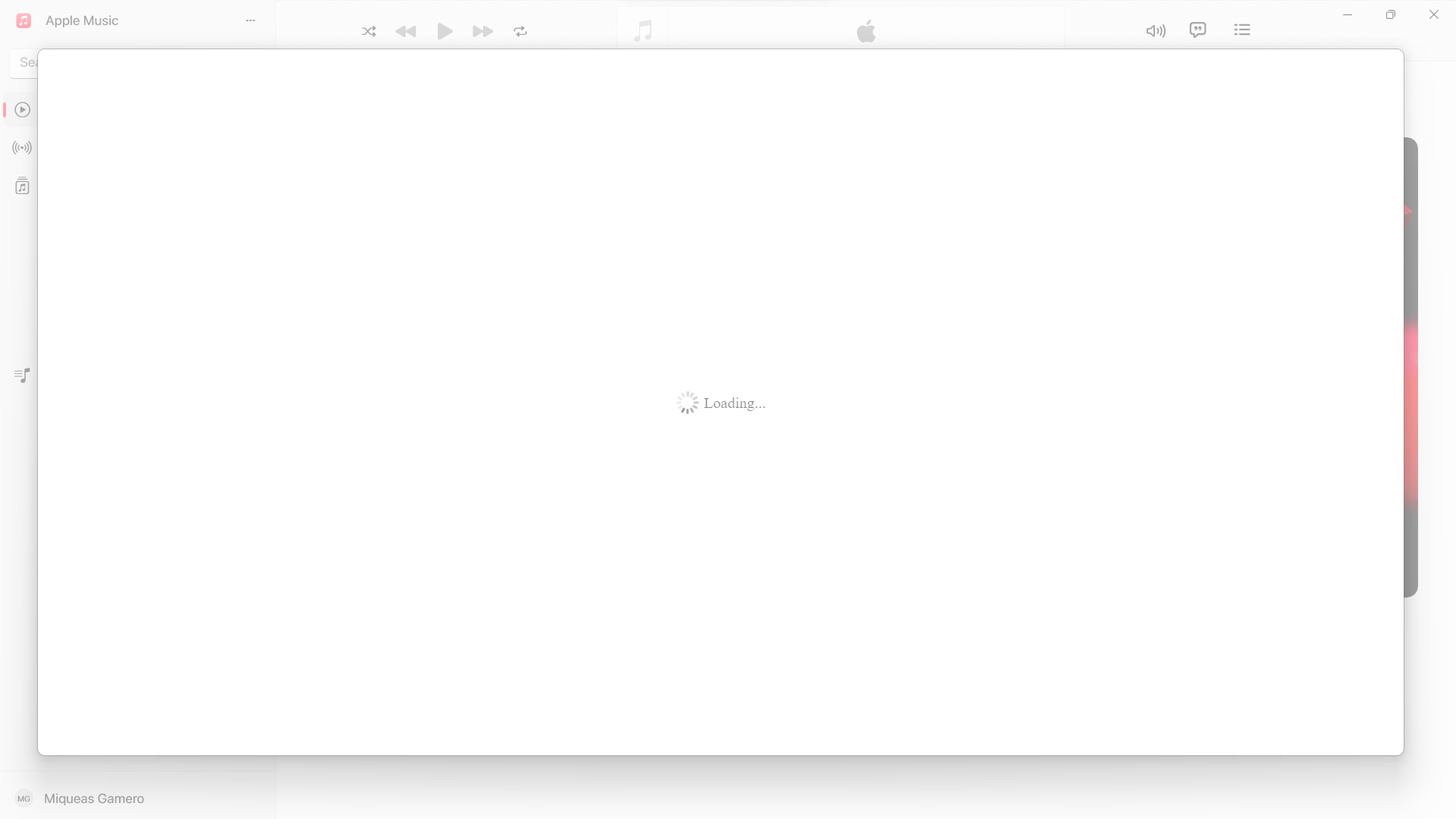Viewport: 1456px width, 819px height.
Task: Open the three-dots menu beside Apple Music
Action: click(250, 20)
